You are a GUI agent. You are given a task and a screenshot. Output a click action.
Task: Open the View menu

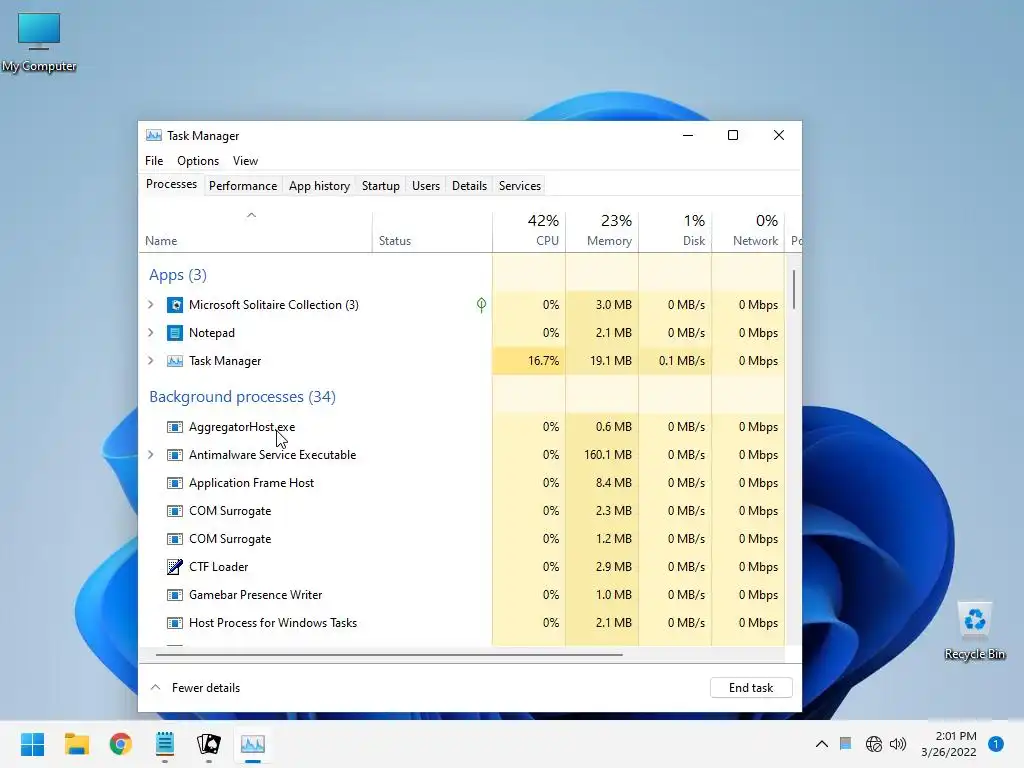pyautogui.click(x=245, y=161)
